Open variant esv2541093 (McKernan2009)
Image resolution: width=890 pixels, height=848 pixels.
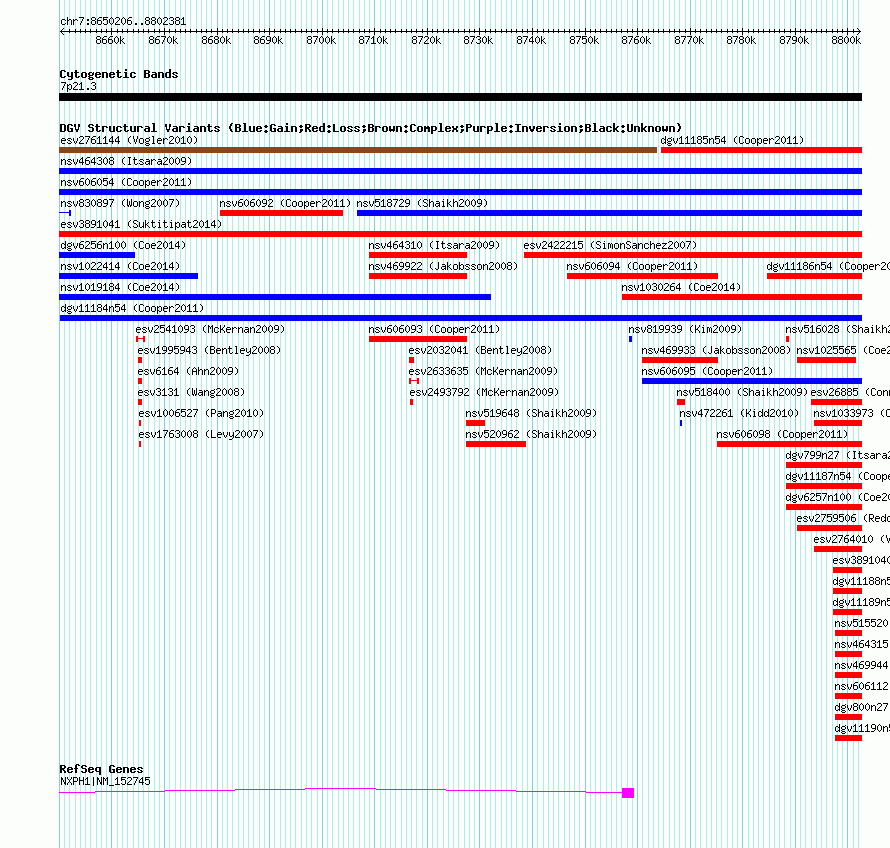(141, 339)
